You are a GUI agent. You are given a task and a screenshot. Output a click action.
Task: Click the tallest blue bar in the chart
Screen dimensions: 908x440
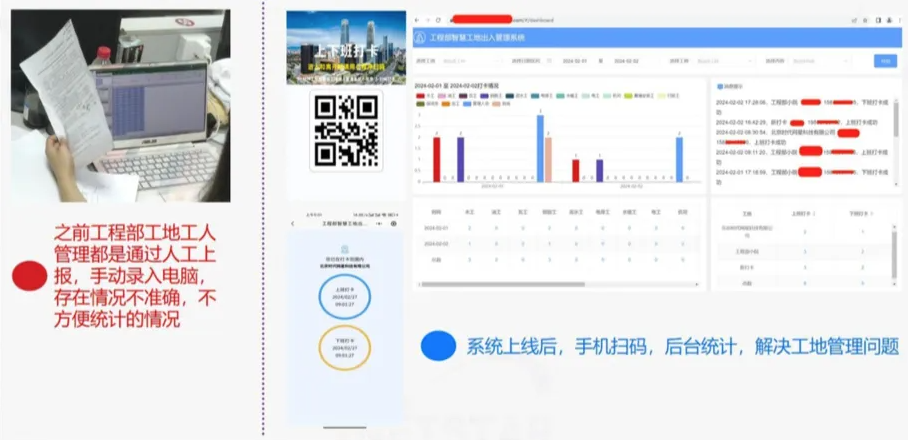click(539, 148)
